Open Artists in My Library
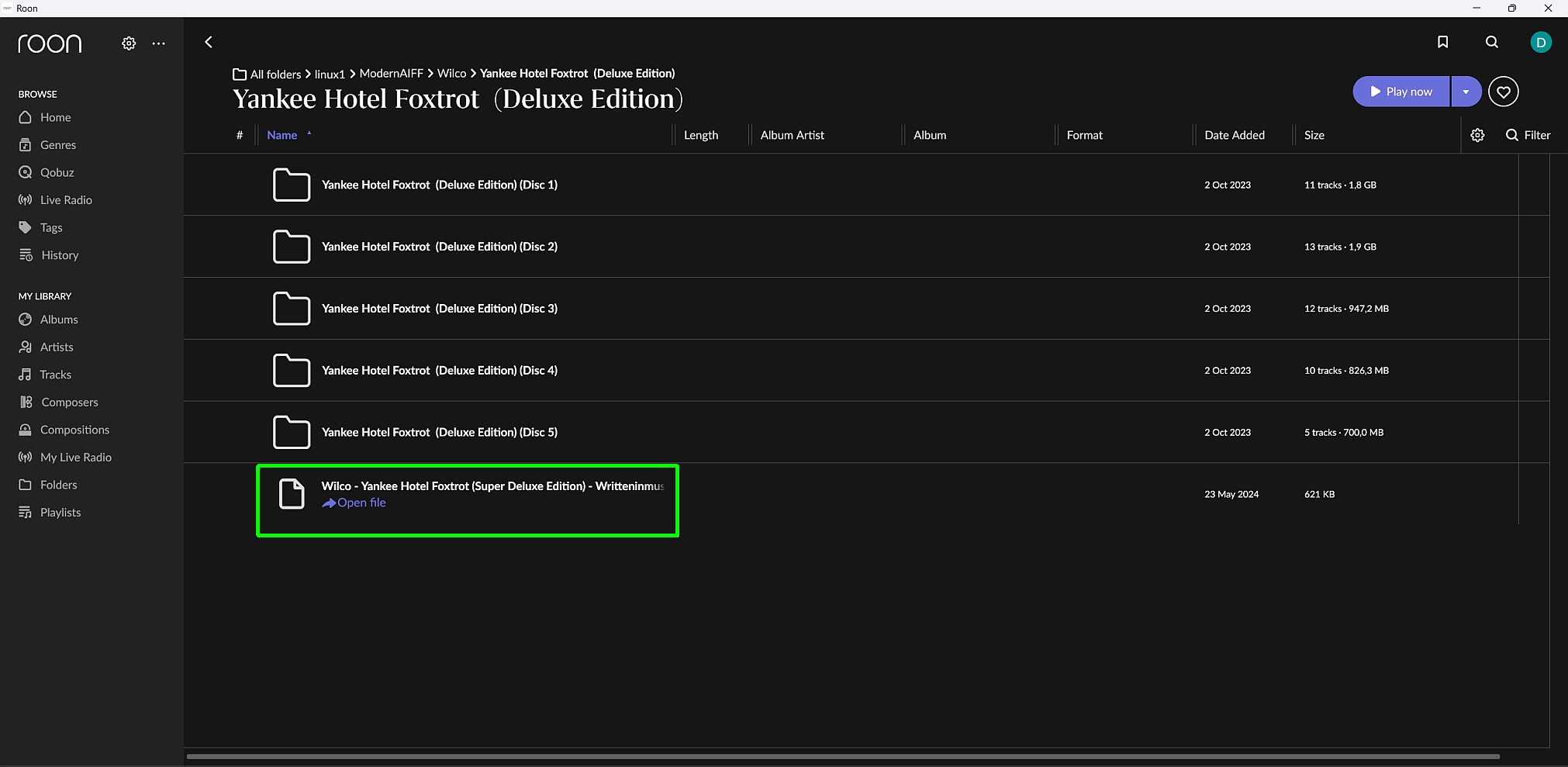 click(46, 347)
